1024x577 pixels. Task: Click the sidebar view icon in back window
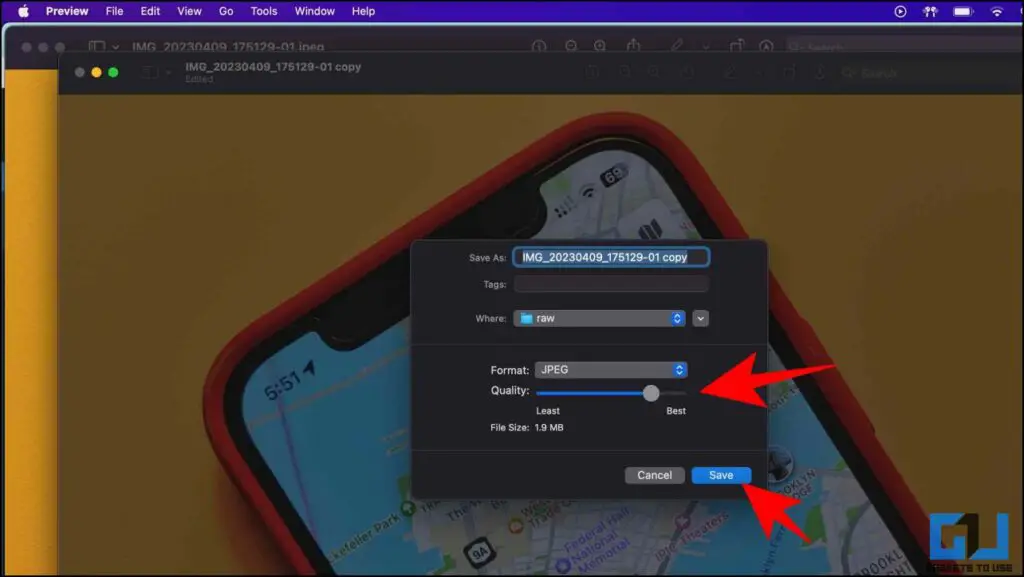pyautogui.click(x=97, y=47)
